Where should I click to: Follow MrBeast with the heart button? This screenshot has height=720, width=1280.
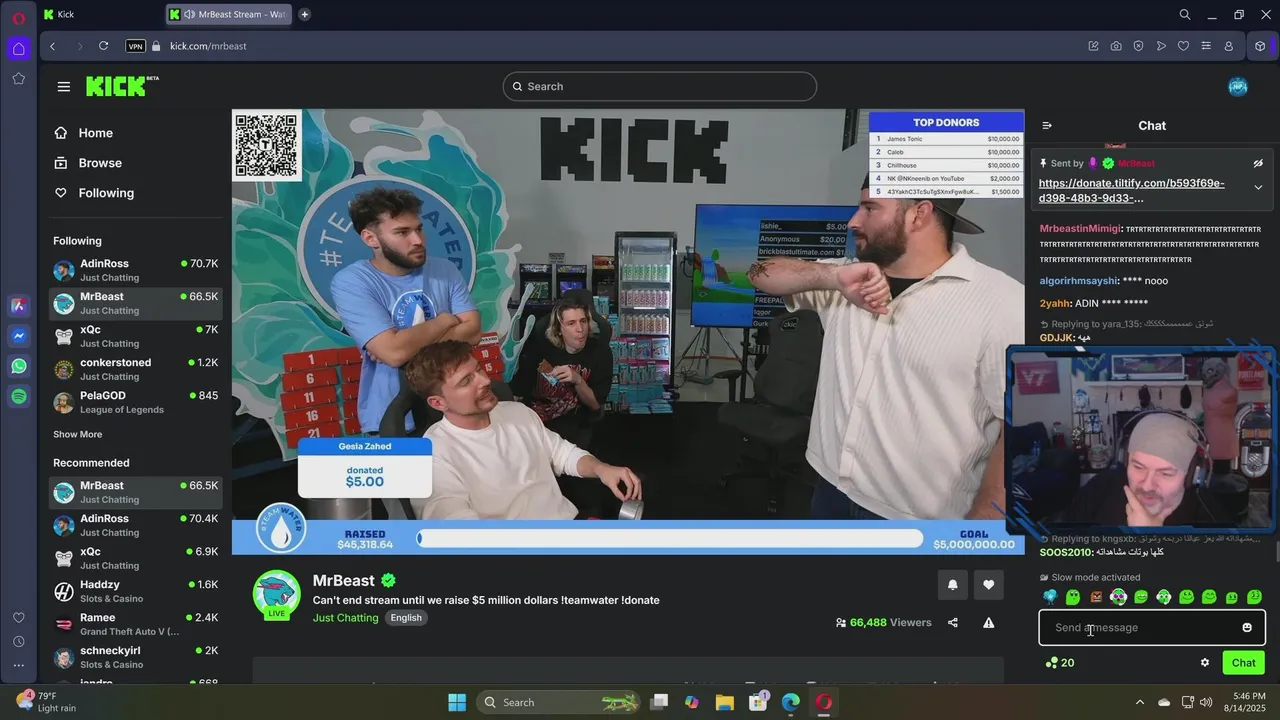pyautogui.click(x=988, y=585)
